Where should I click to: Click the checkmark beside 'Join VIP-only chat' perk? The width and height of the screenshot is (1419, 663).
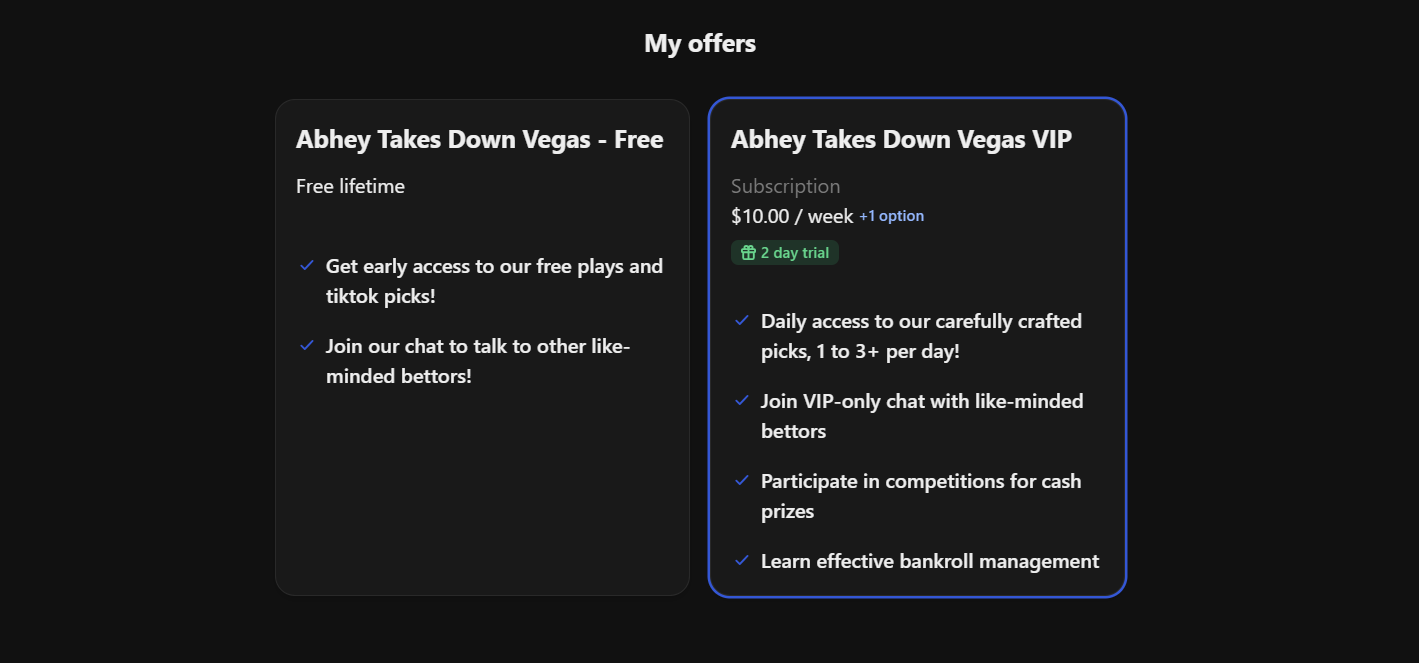point(742,400)
